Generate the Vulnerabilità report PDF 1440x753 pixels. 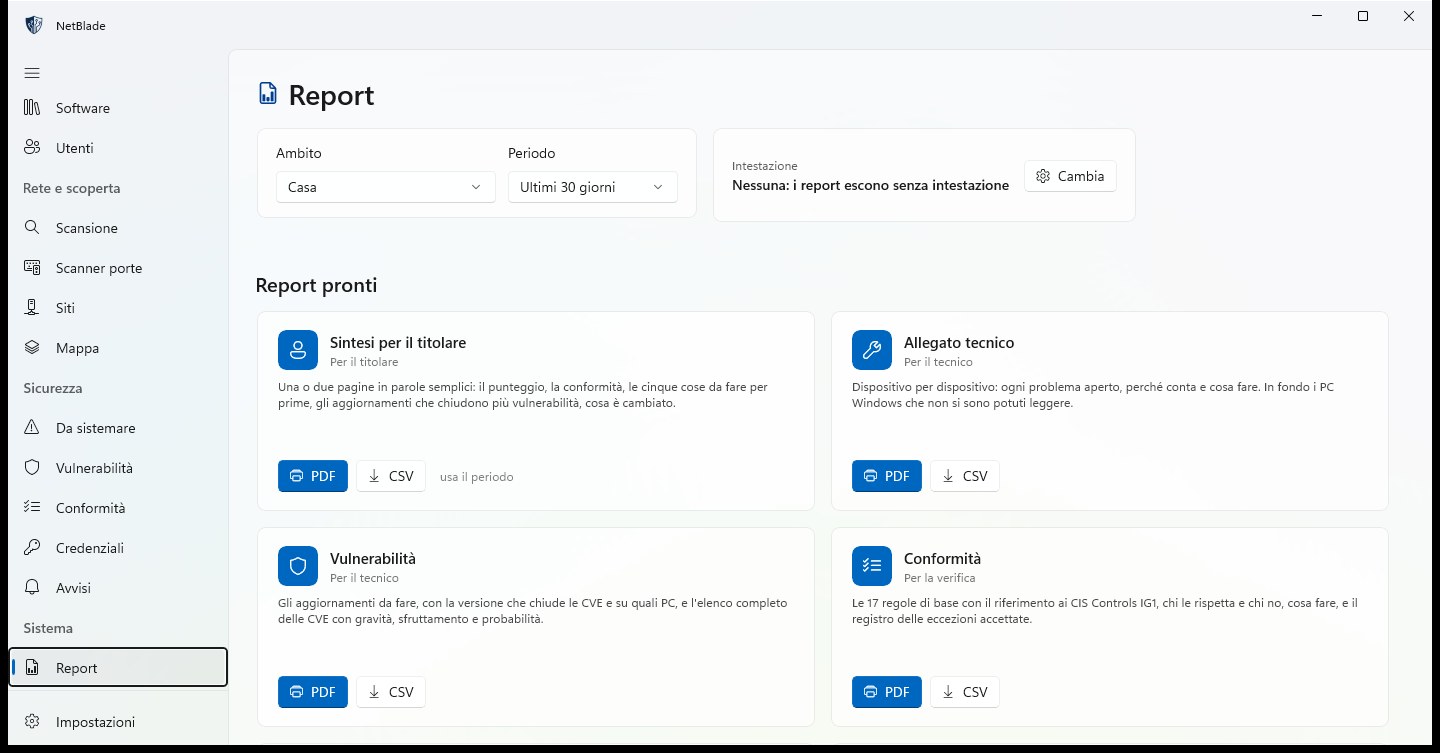313,692
